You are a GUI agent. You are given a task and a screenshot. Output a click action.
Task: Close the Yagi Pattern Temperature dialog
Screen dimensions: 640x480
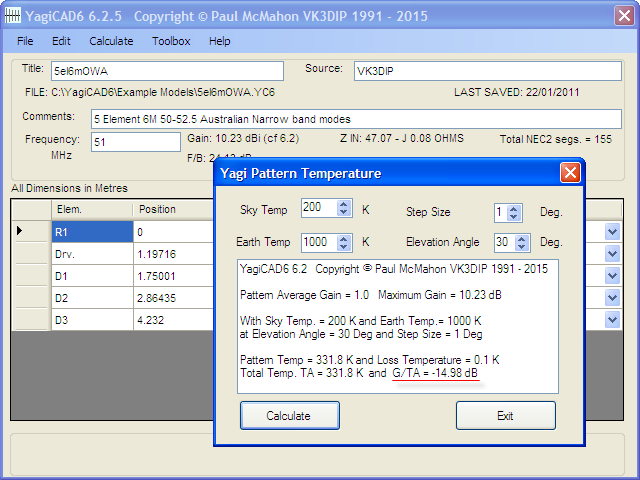570,173
